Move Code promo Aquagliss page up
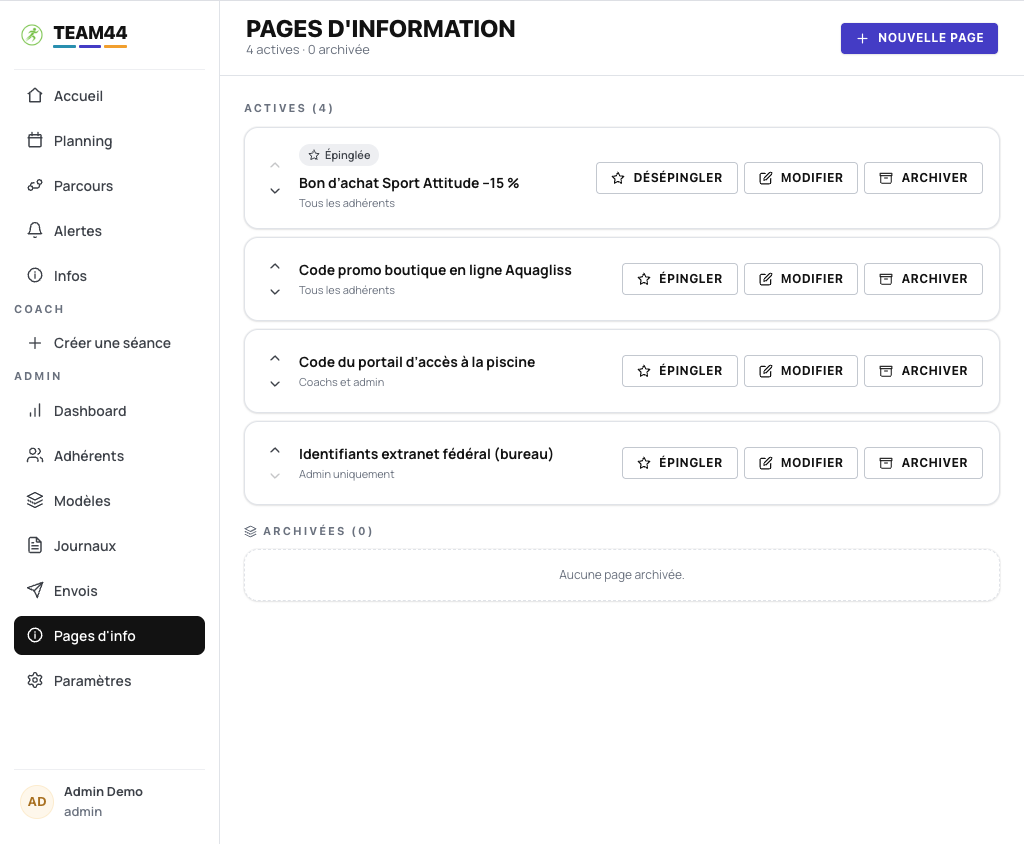The image size is (1024, 844). coord(275,267)
